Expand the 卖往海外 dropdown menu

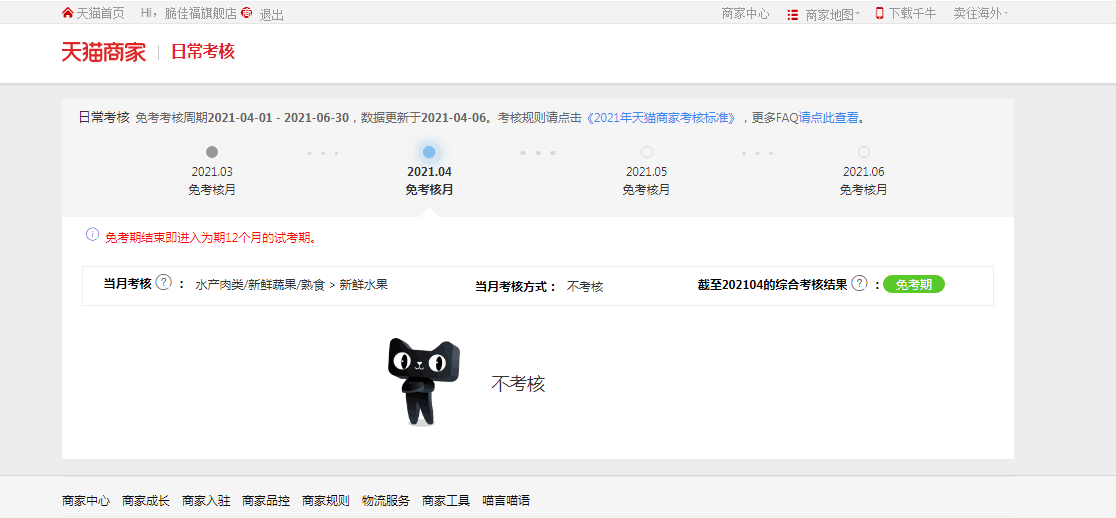[x=980, y=14]
